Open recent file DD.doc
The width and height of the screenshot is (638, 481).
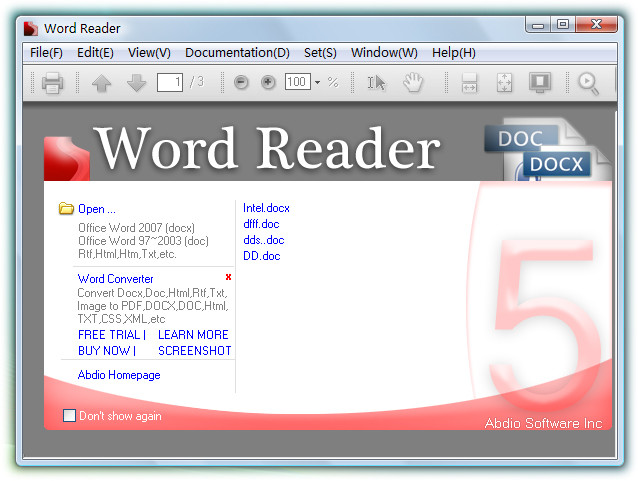click(x=262, y=256)
